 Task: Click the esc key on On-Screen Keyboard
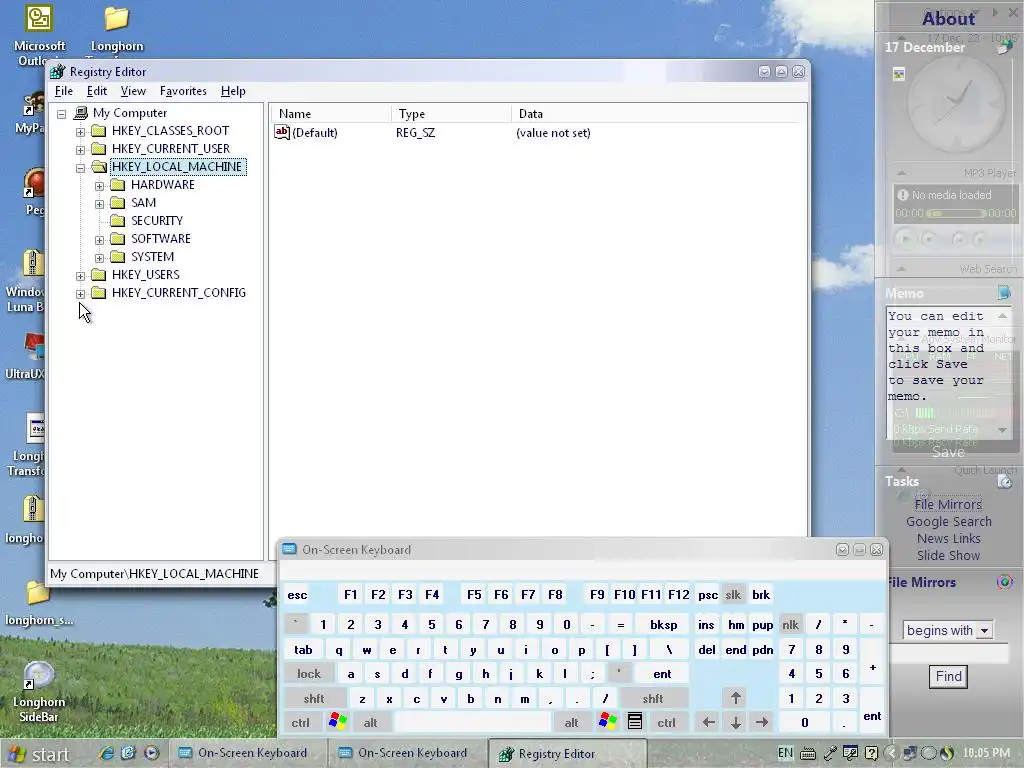297,594
